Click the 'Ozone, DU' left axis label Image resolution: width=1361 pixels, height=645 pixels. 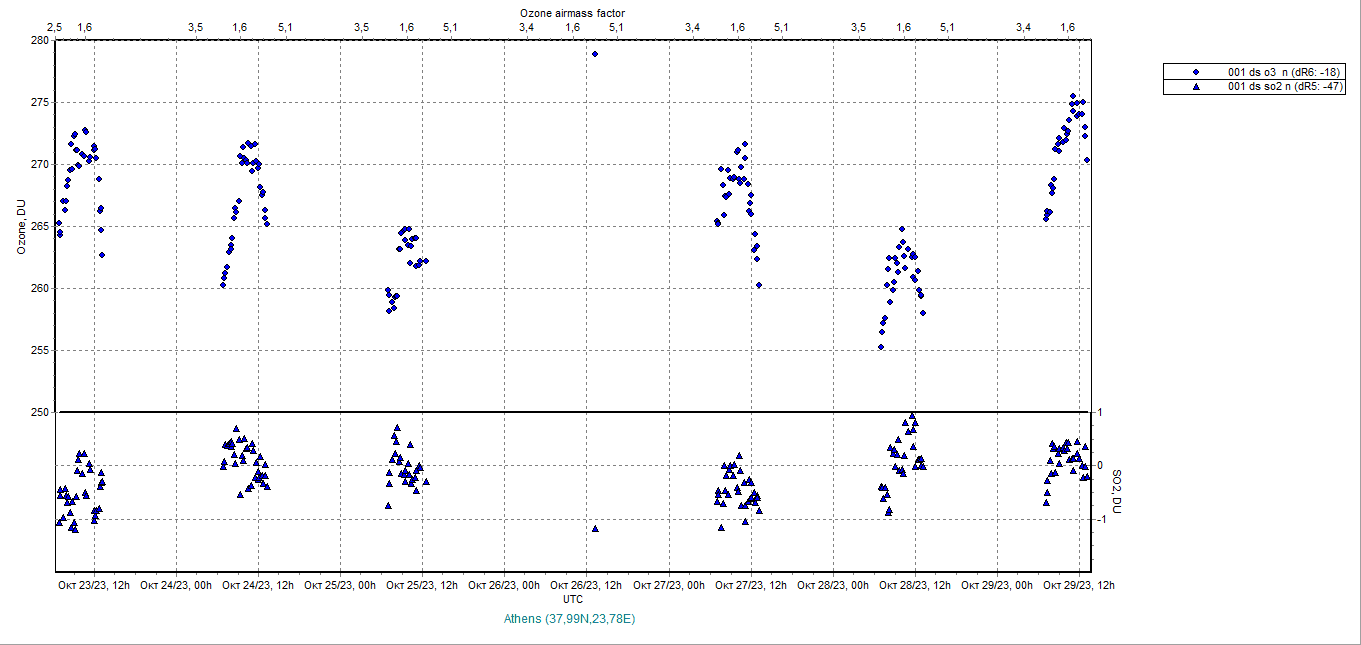20,226
